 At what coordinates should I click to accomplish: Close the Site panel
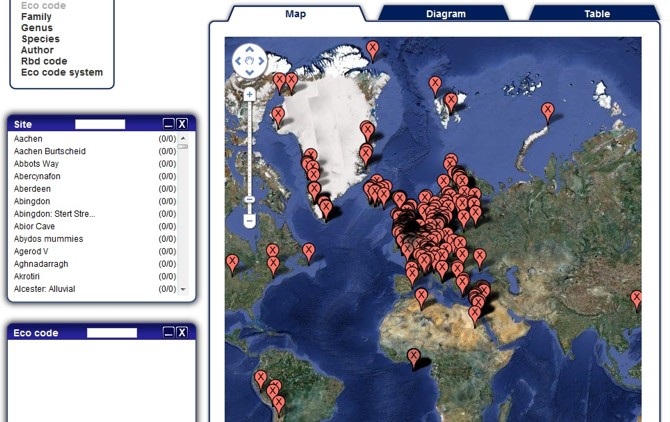(182, 124)
